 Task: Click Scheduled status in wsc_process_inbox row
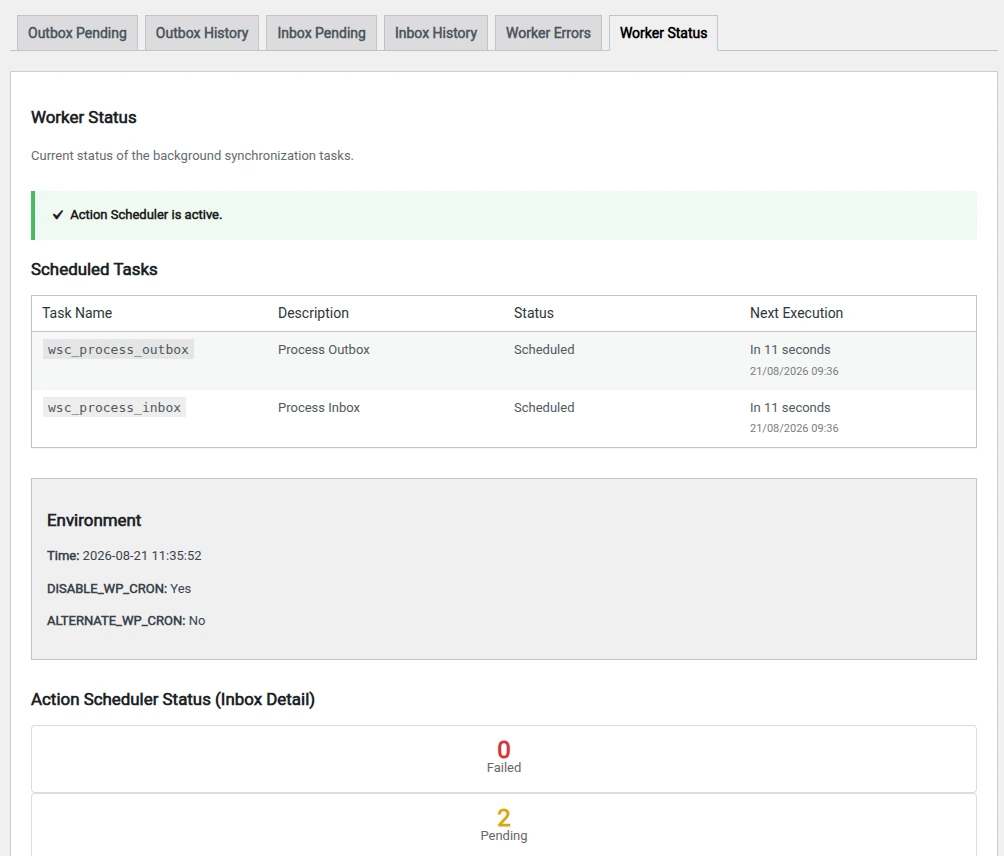(x=544, y=408)
